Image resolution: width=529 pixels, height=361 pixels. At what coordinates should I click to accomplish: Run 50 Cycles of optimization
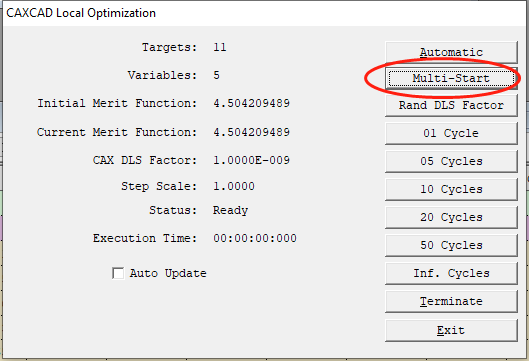(451, 245)
